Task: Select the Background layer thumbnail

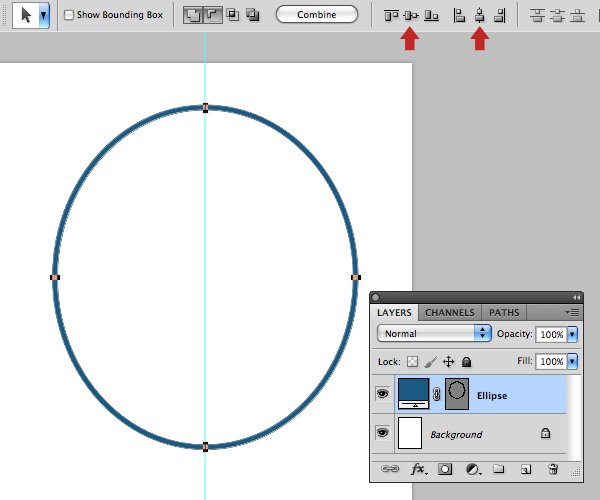Action: click(x=410, y=433)
